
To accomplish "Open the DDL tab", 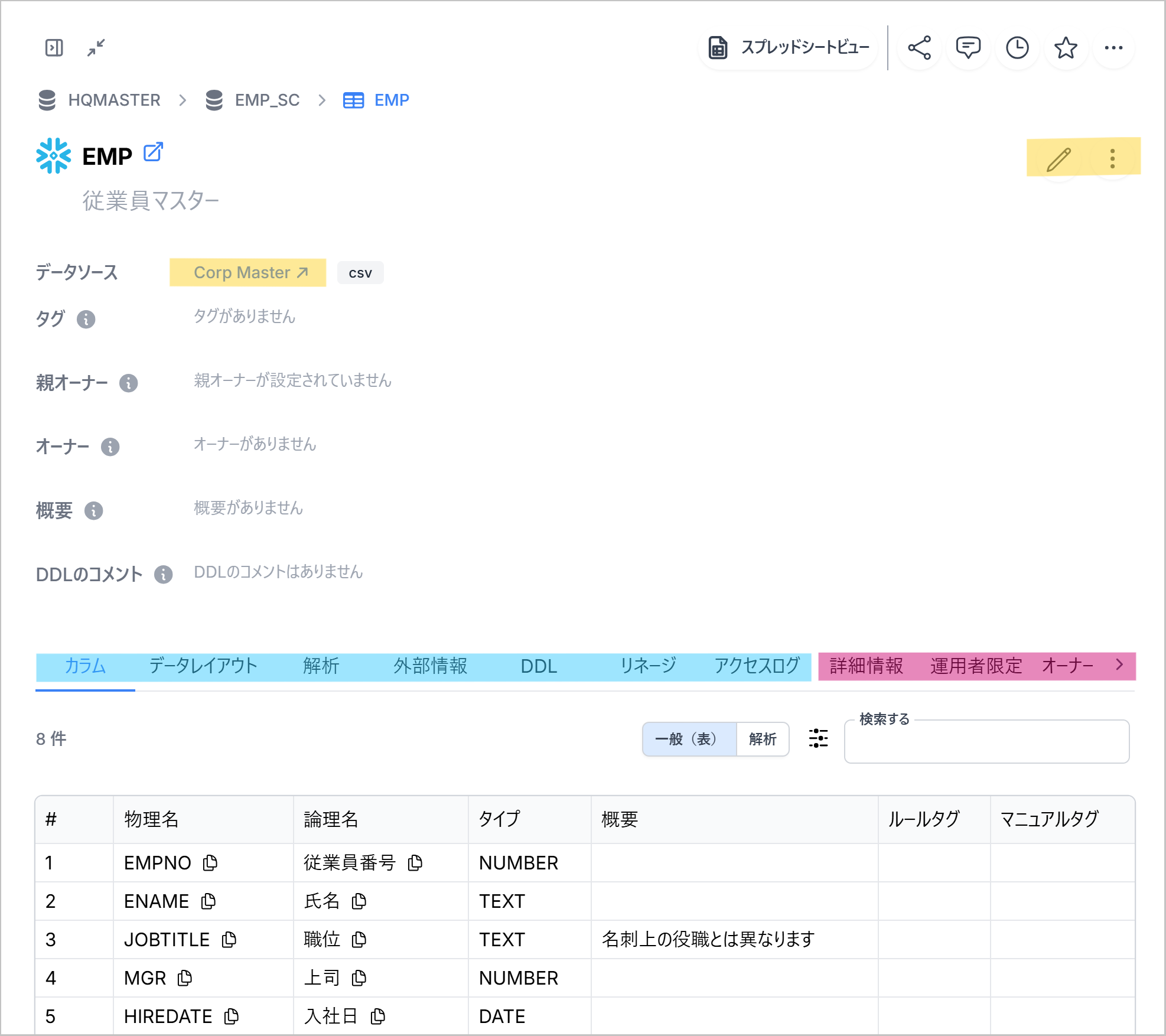I will [539, 667].
